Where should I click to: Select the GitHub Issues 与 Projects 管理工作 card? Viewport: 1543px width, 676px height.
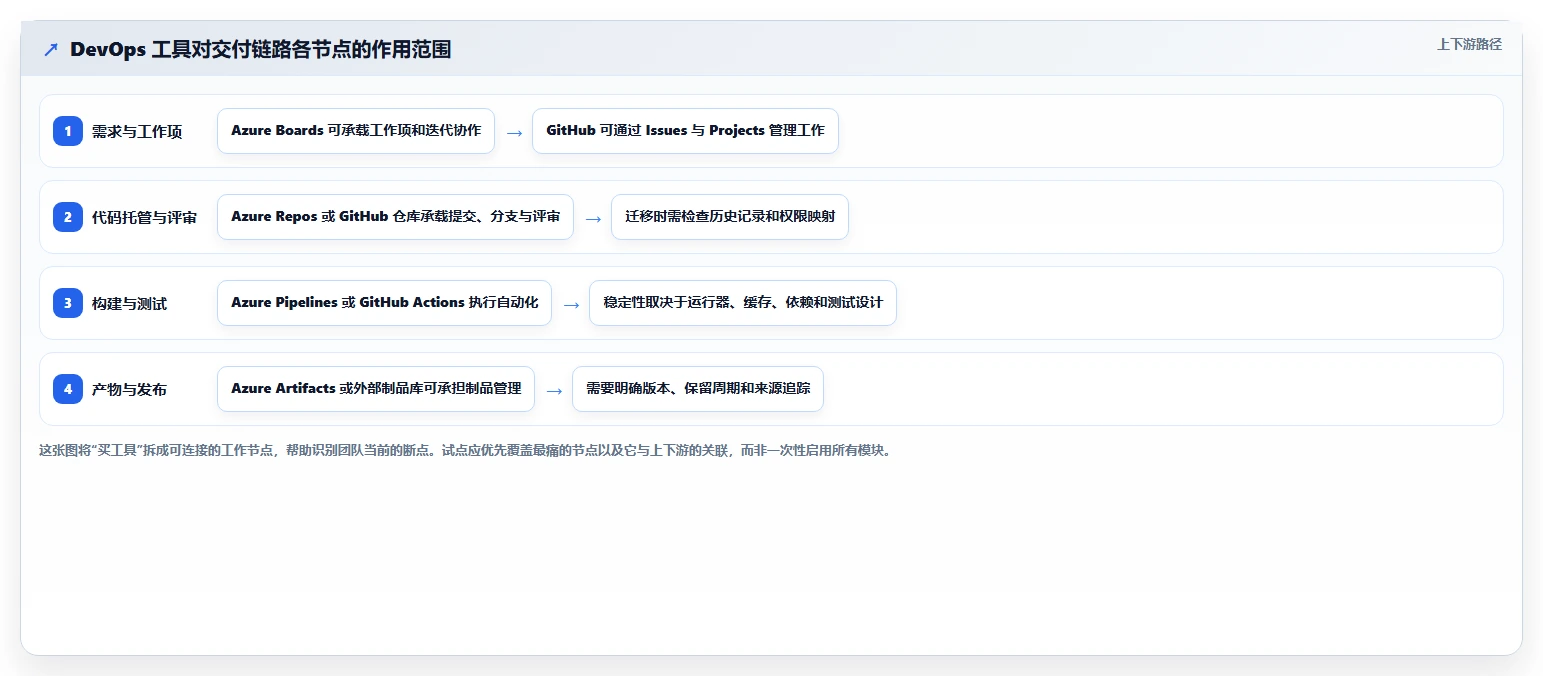pos(685,131)
